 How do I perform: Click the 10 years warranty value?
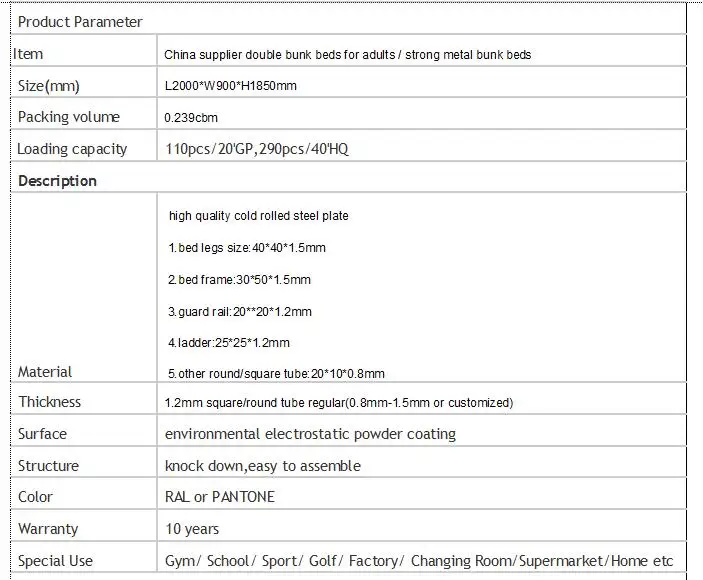192,528
